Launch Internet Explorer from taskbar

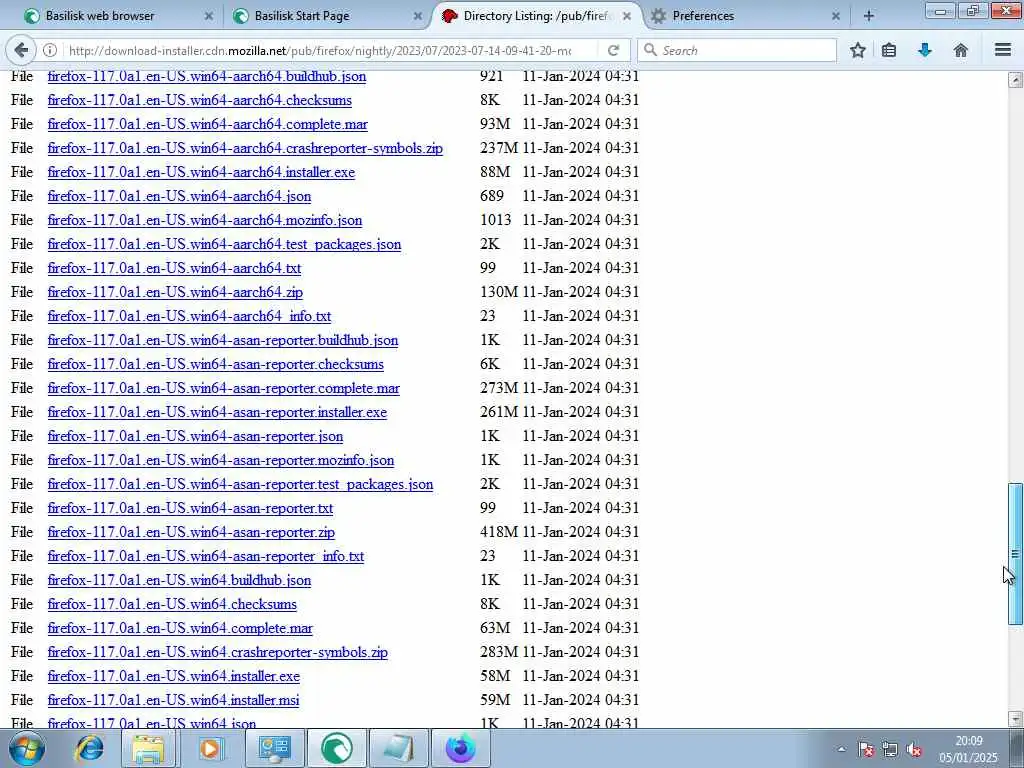click(88, 748)
